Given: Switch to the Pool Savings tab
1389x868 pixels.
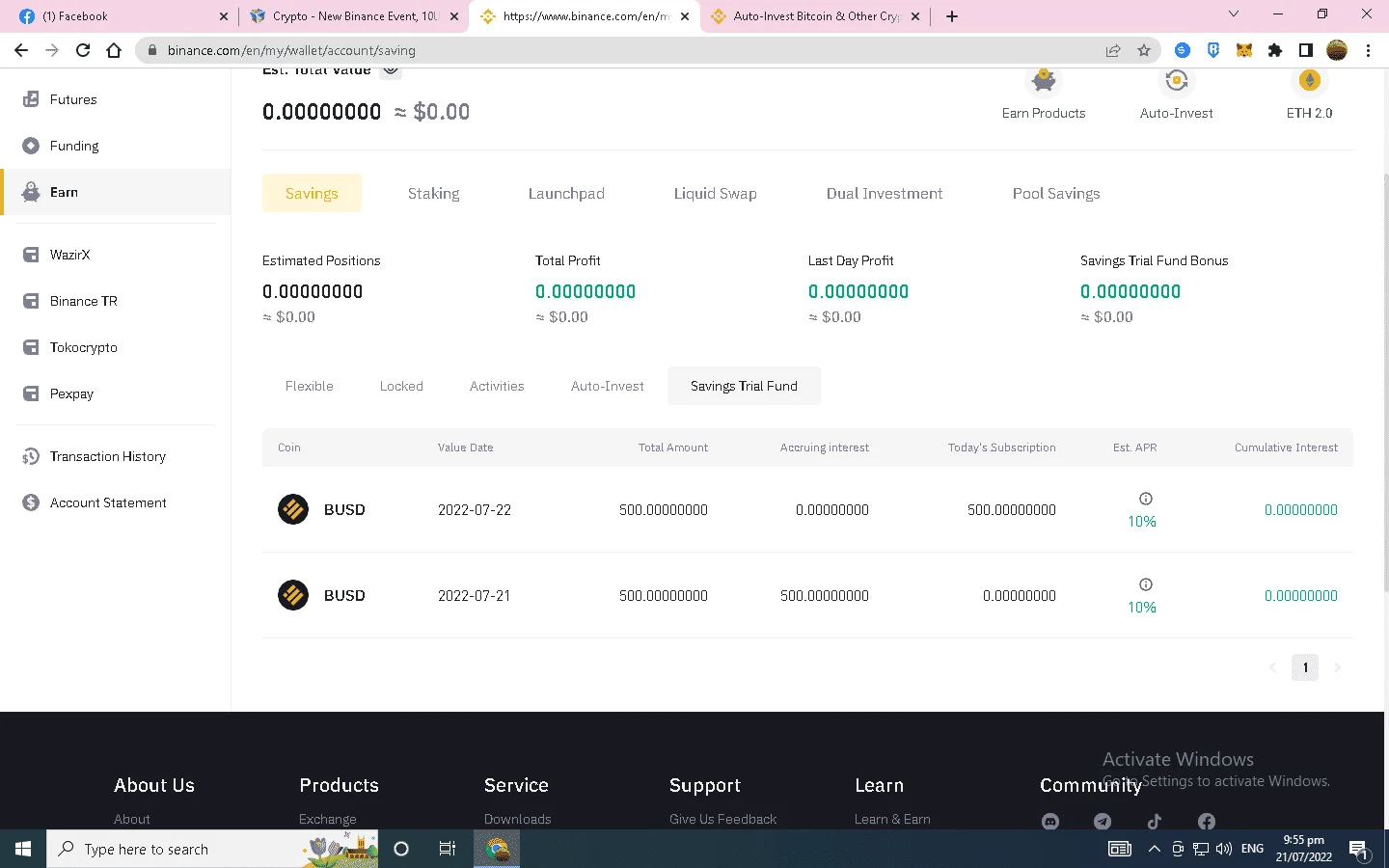Looking at the screenshot, I should tap(1056, 193).
